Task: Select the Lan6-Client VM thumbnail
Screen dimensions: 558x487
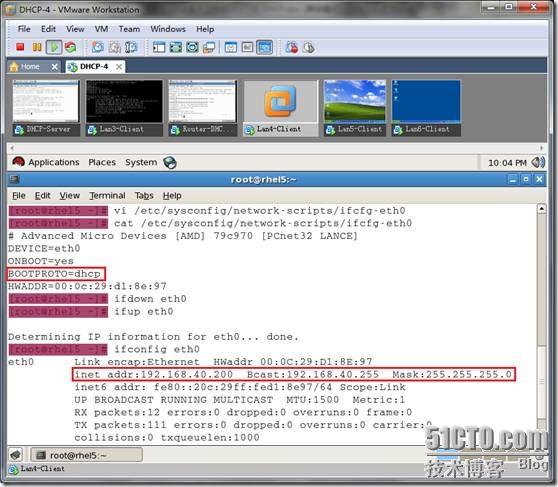Action: [x=426, y=108]
